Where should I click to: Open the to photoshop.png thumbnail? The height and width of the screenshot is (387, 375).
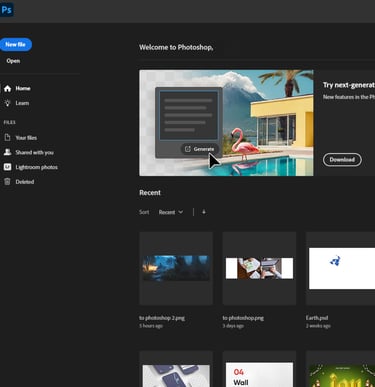259,268
